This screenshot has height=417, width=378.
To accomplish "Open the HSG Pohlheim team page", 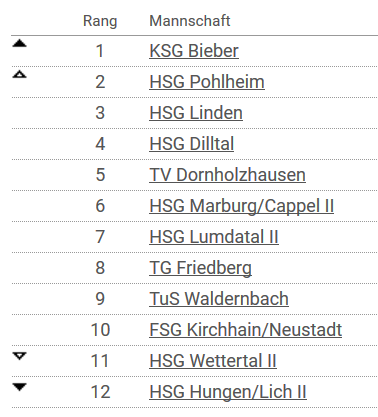I will tap(207, 82).
